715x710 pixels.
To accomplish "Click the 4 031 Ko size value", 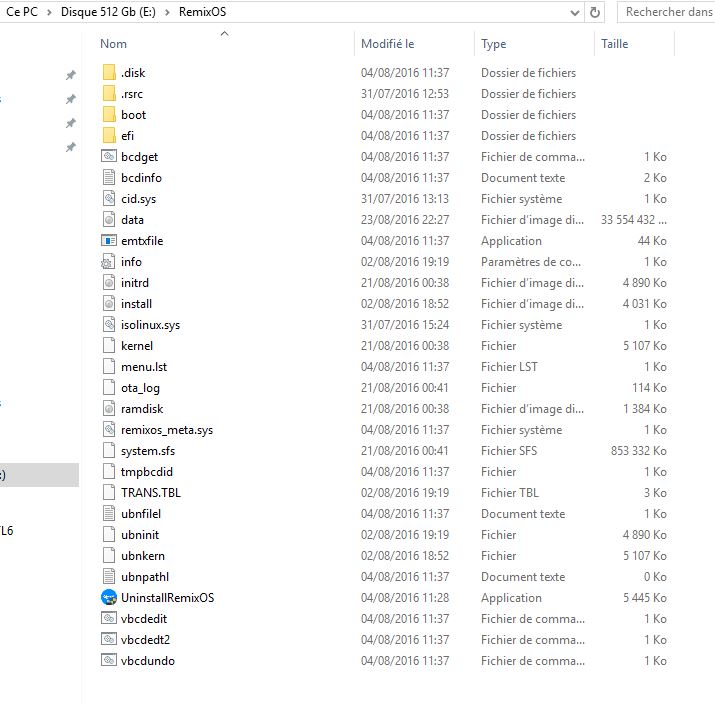I will [x=645, y=304].
